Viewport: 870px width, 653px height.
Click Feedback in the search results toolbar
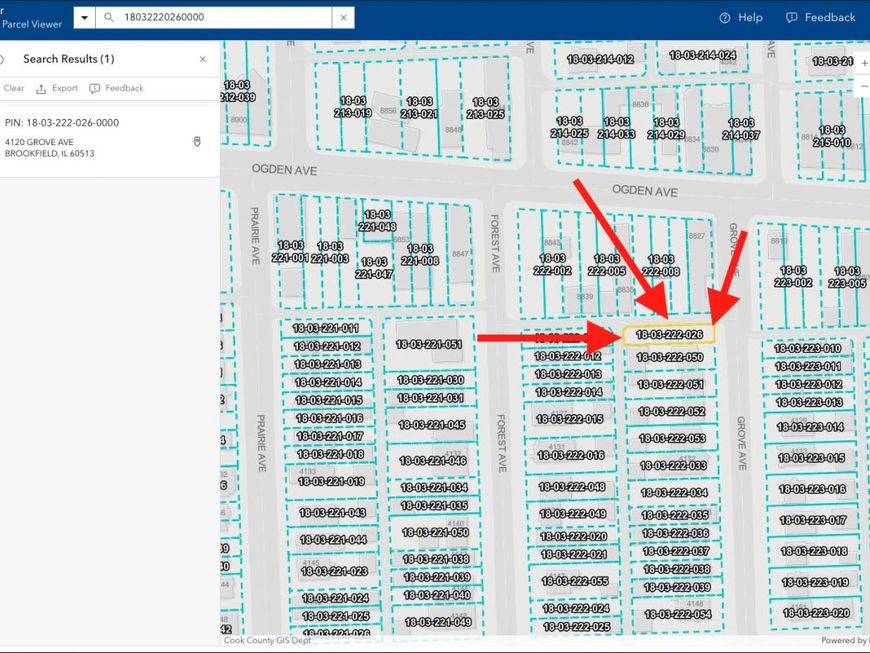coord(116,88)
